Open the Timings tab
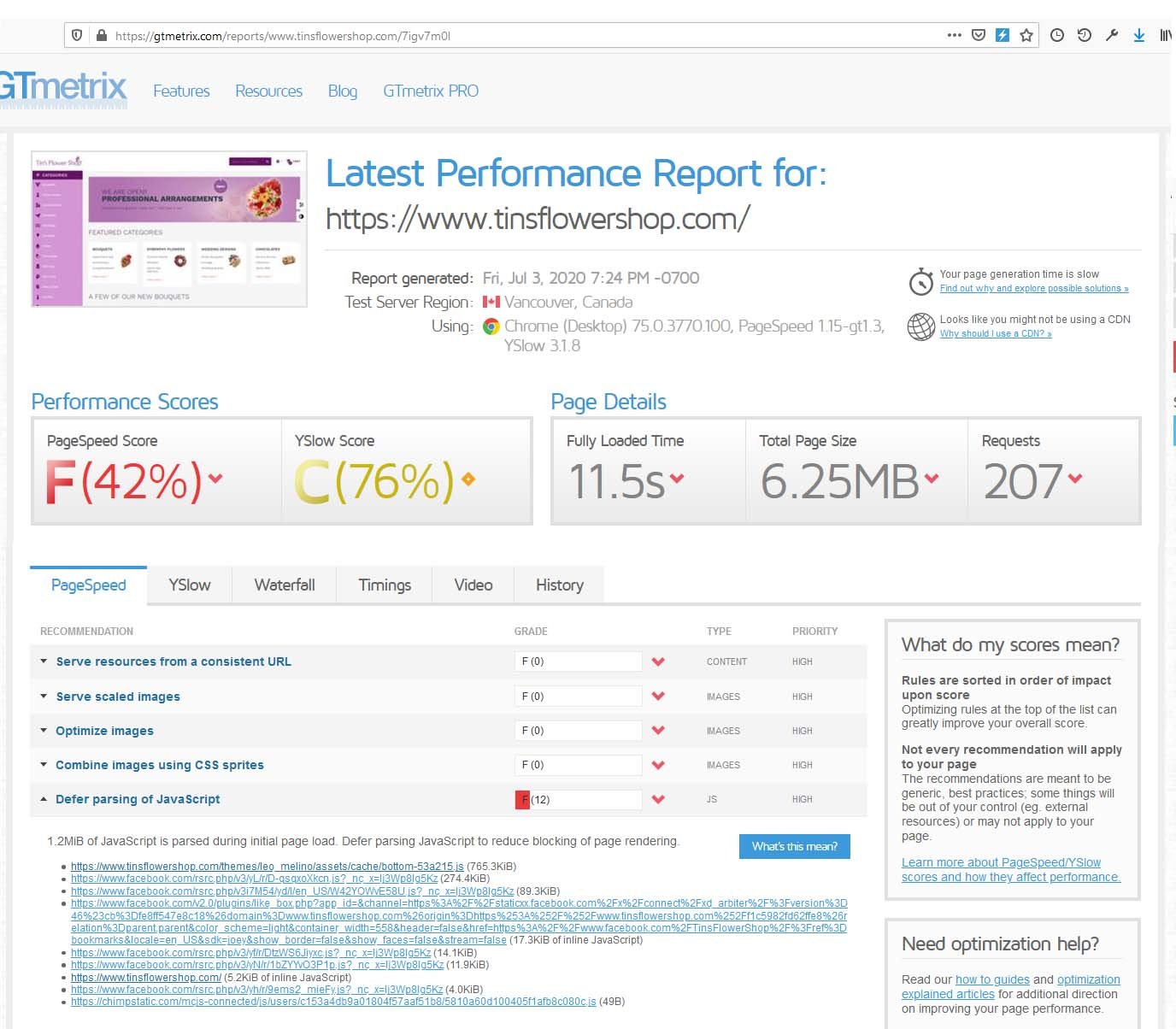The image size is (1176, 1029). (385, 585)
